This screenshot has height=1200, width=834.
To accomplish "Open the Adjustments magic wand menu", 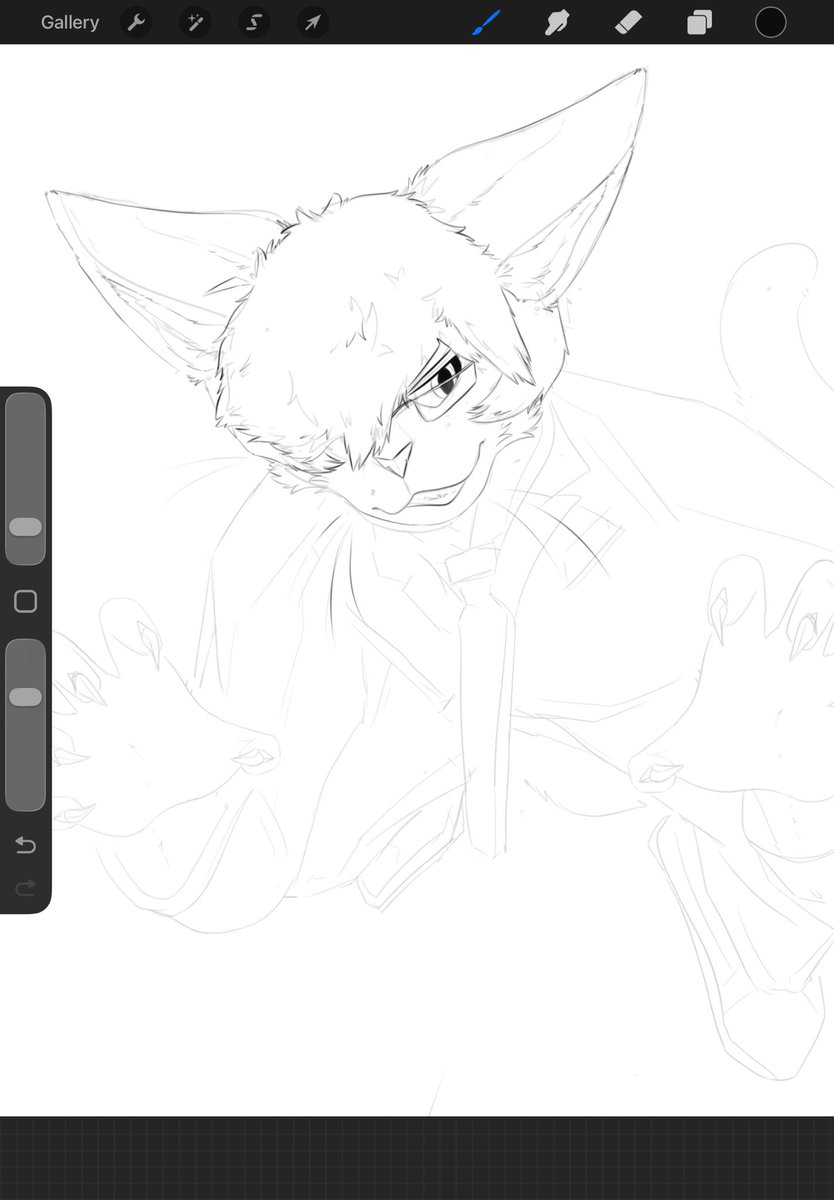I will click(195, 22).
